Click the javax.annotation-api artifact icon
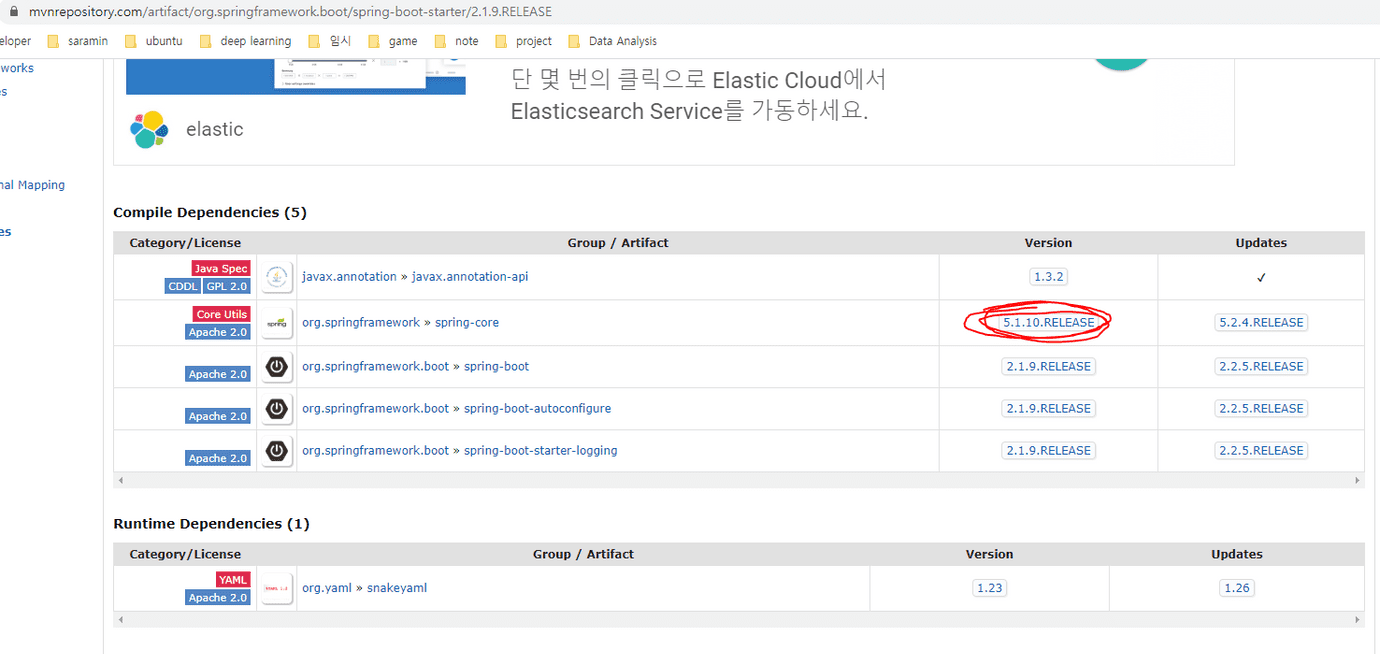 click(276, 277)
